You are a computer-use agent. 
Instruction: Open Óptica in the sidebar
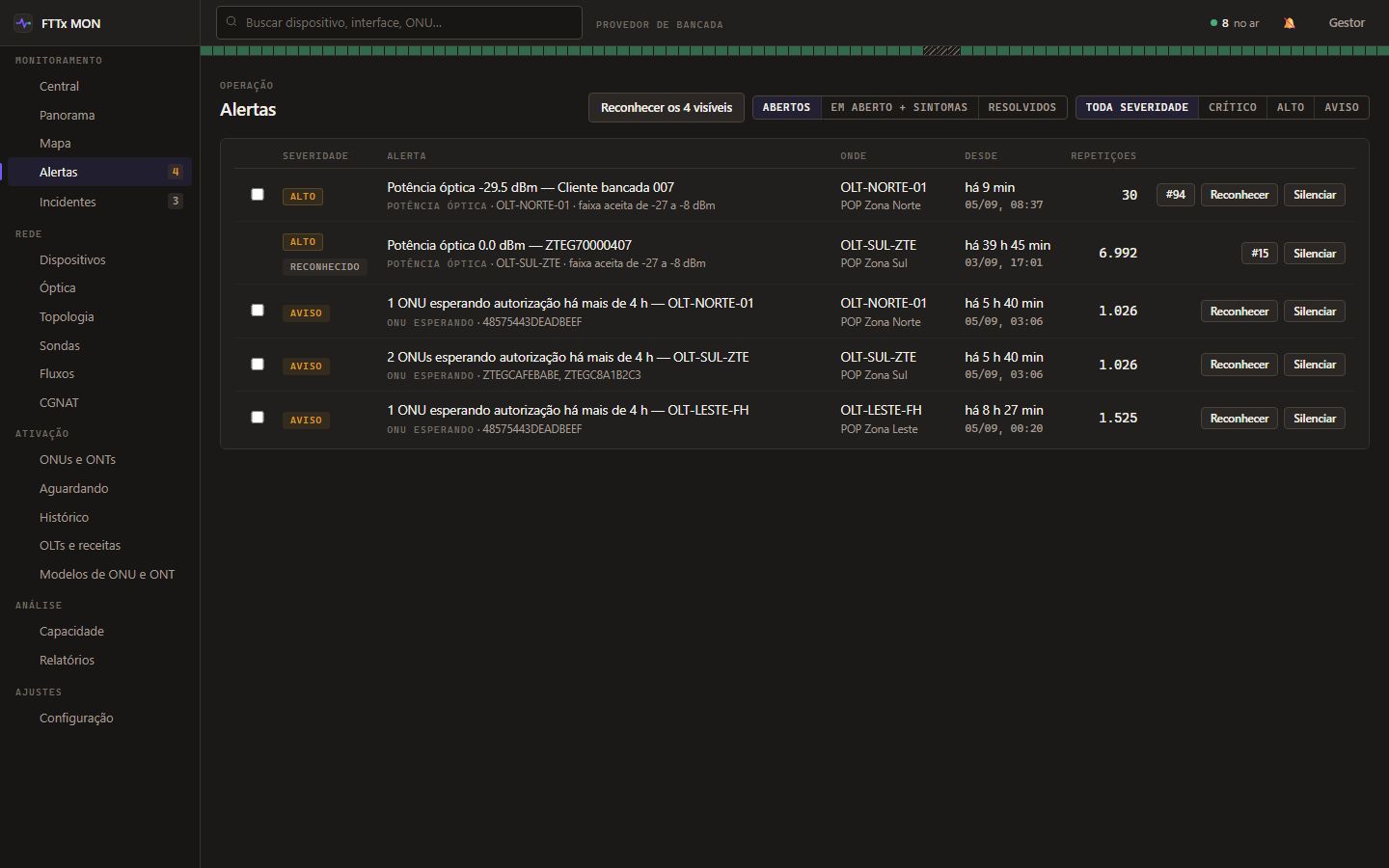pyautogui.click(x=99, y=288)
